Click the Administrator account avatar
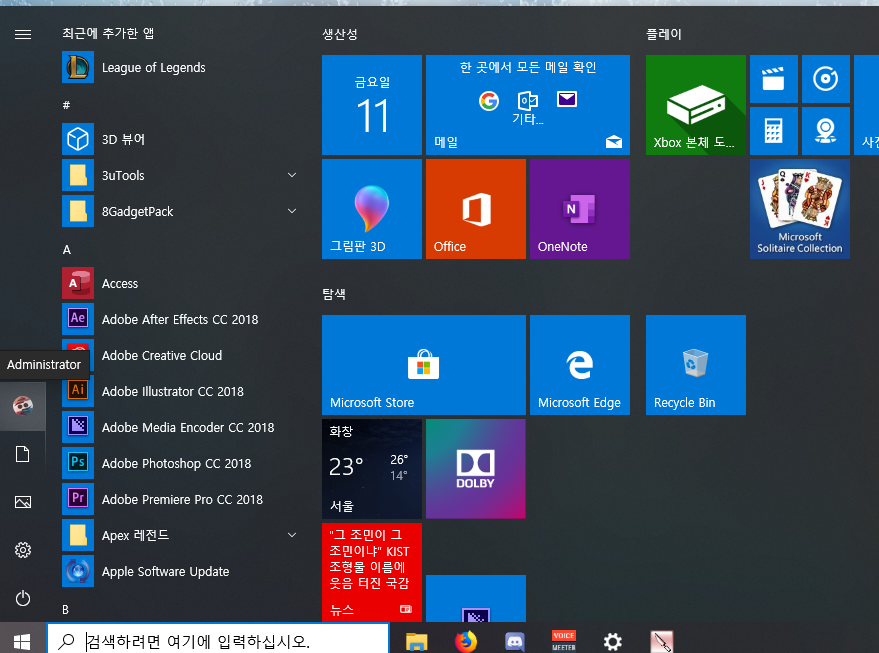The height and width of the screenshot is (653, 879). pos(22,406)
